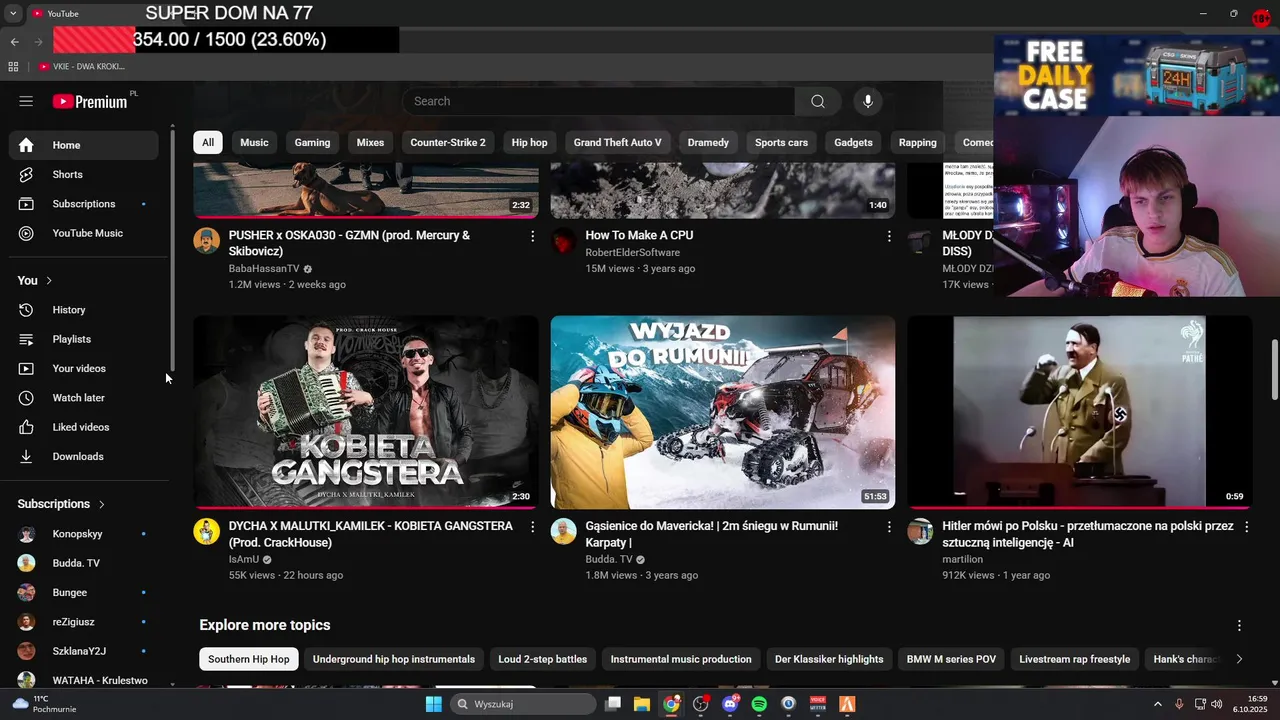Screen dimensions: 1280x720
Task: Click the page vertical scrollbar
Action: pyautogui.click(x=1274, y=370)
